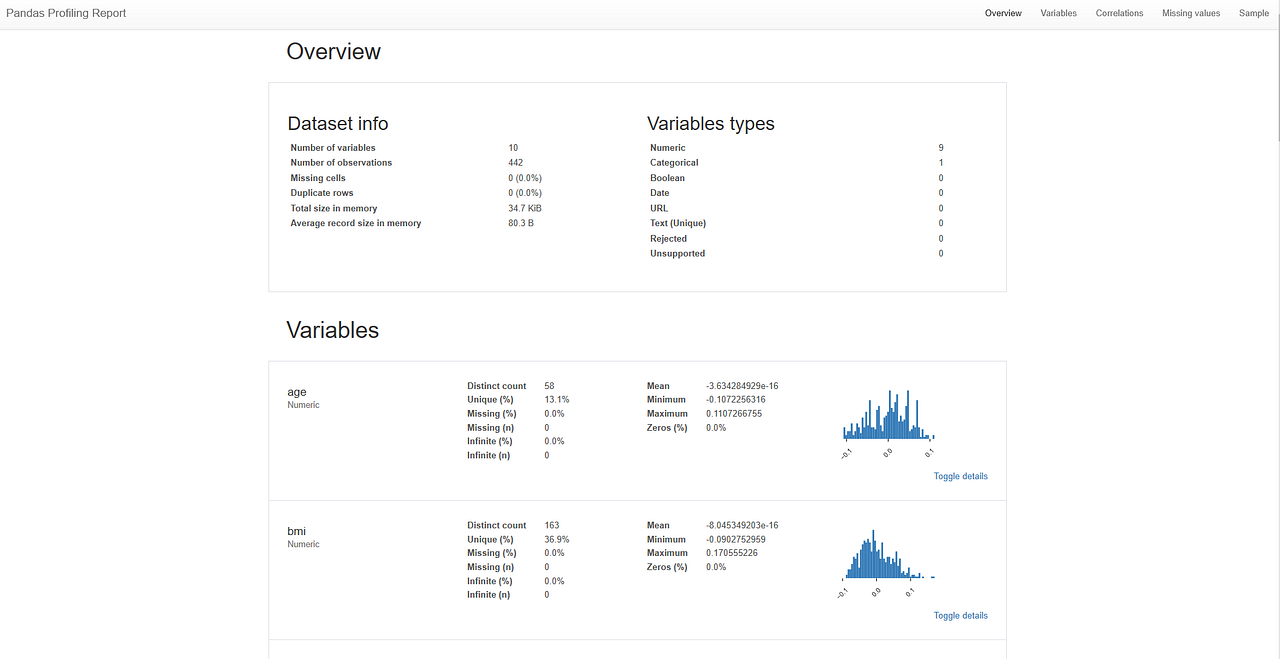Click the Unsupported type label
The image size is (1280, 659).
click(677, 253)
